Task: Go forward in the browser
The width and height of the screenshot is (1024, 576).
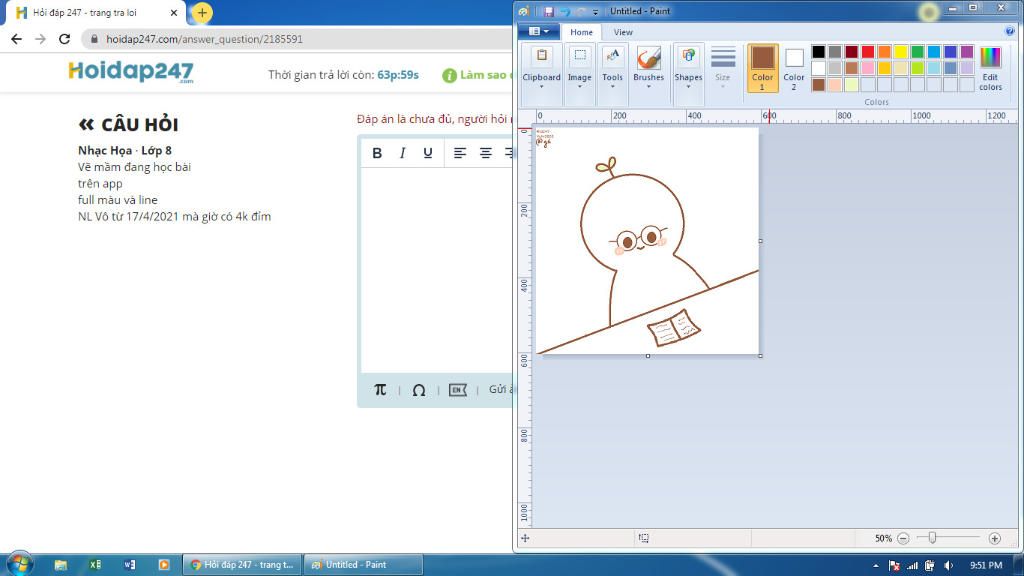Action: click(x=40, y=39)
